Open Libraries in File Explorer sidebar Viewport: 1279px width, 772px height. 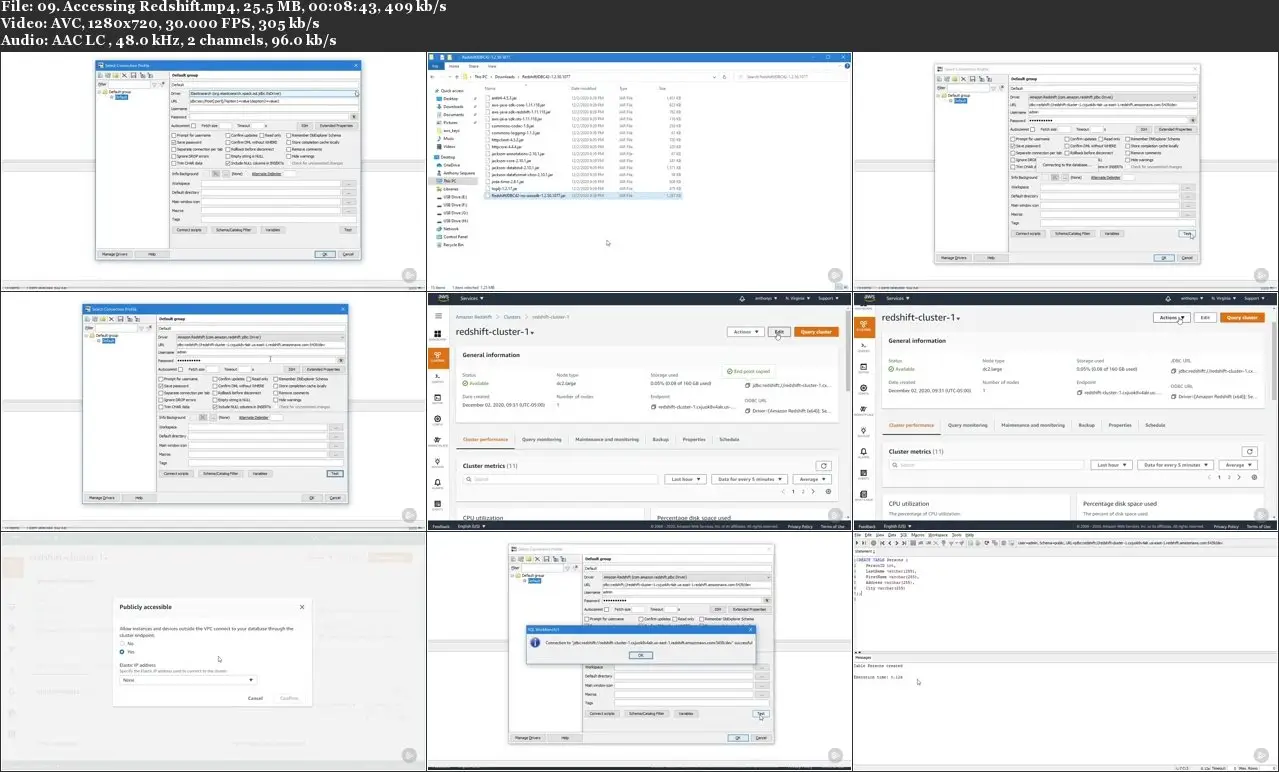[x=450, y=189]
